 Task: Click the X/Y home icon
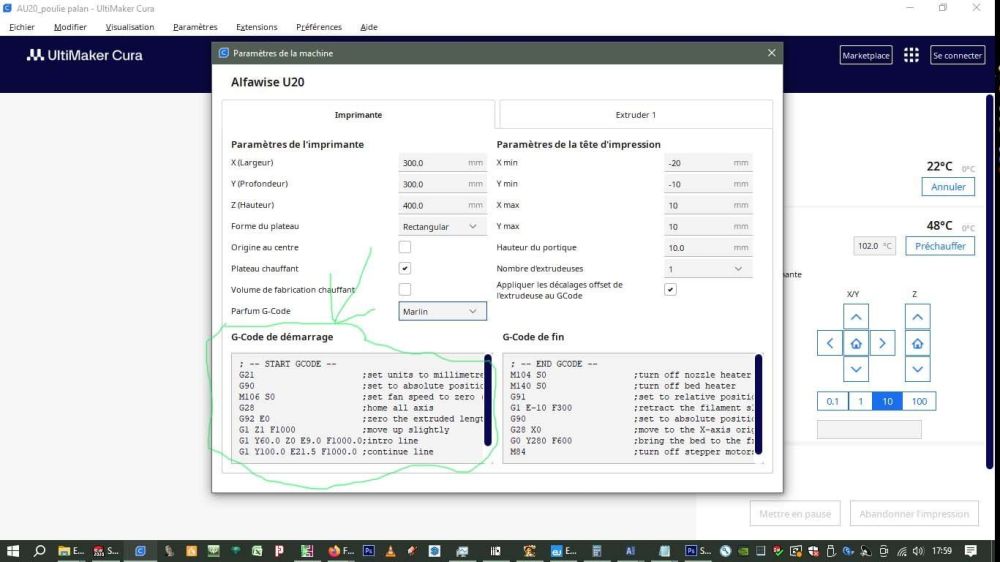(x=856, y=343)
